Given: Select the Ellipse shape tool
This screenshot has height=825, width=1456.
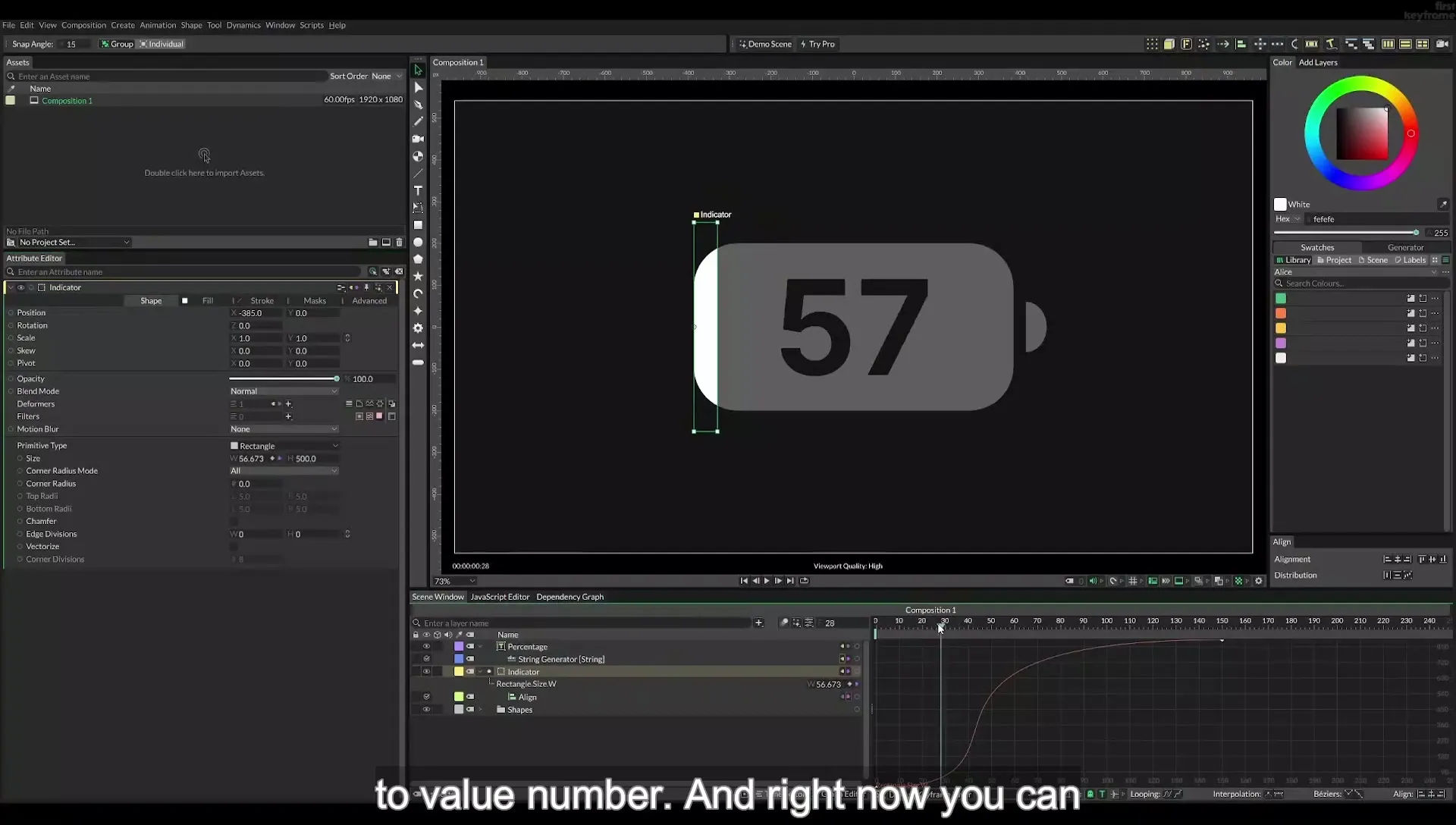Looking at the screenshot, I should pos(418,242).
